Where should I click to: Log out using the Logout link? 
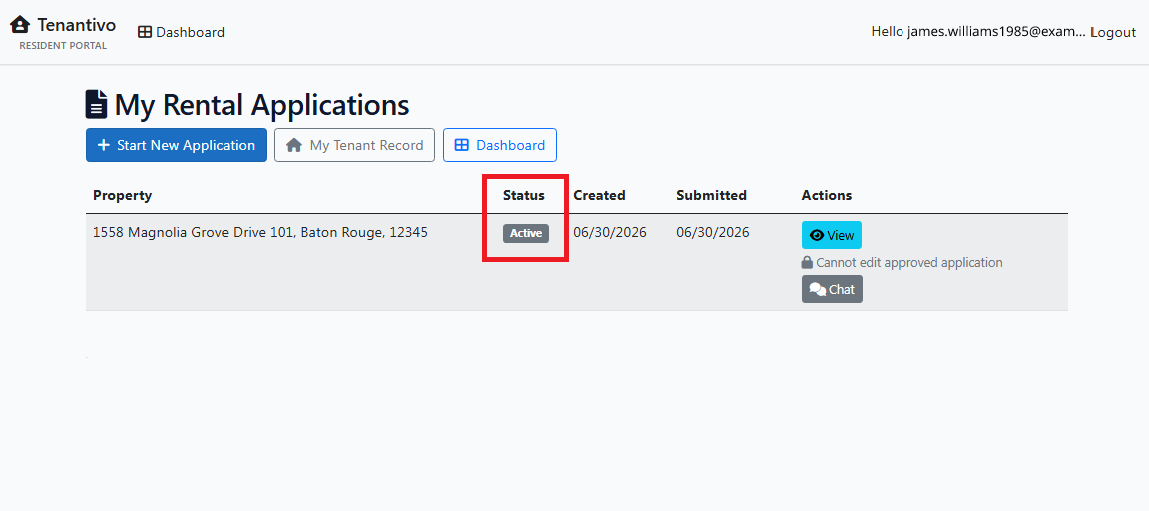[1113, 32]
